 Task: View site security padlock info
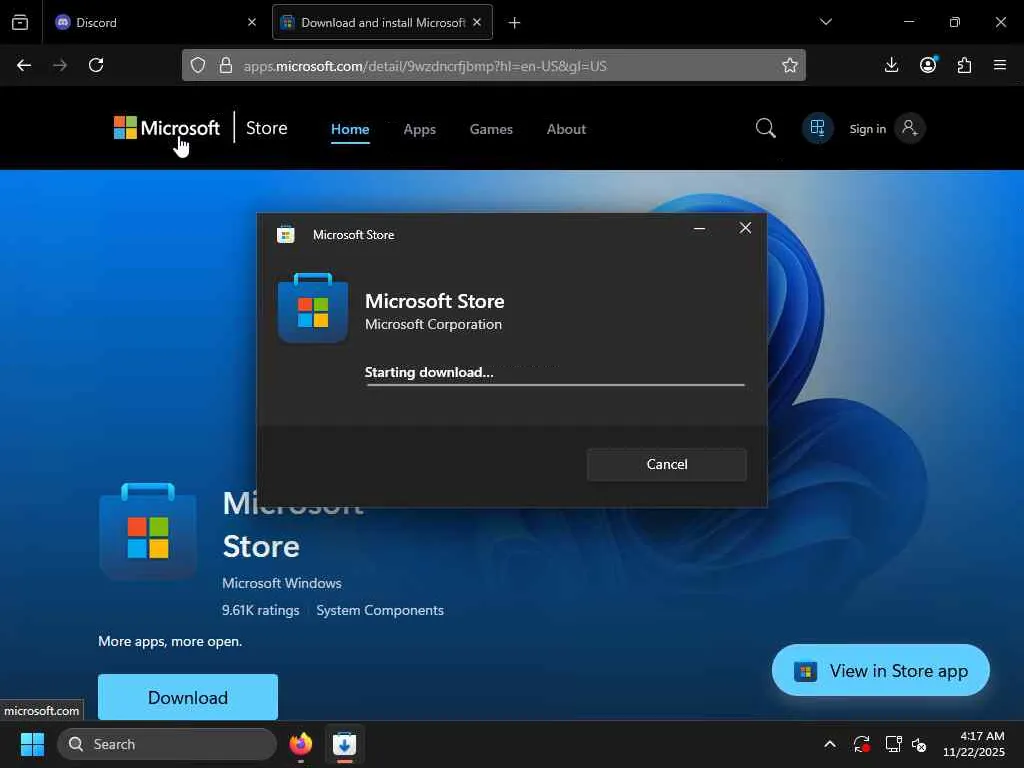(225, 65)
